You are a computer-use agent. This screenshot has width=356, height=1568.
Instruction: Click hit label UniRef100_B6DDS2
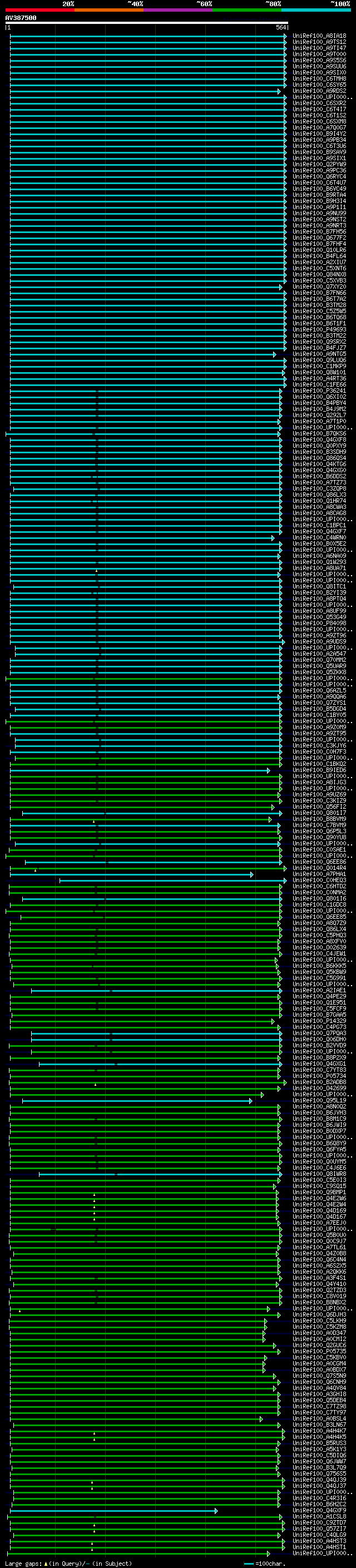(x=319, y=477)
